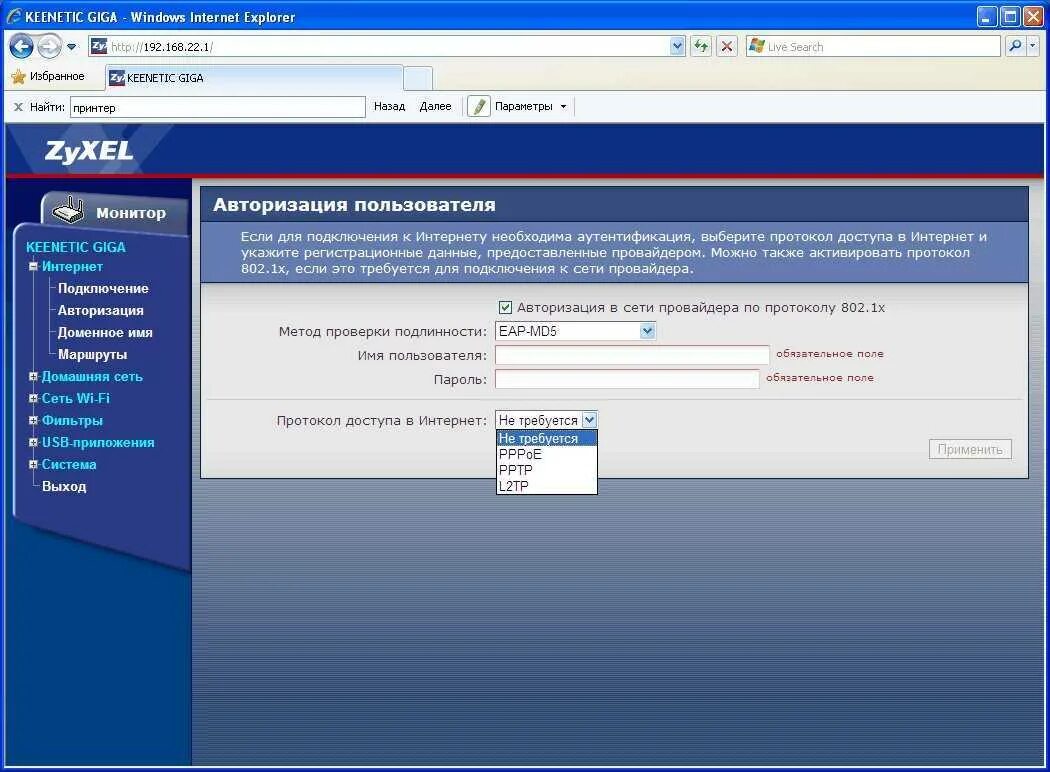
Task: Click the address bar URL field
Action: [388, 46]
